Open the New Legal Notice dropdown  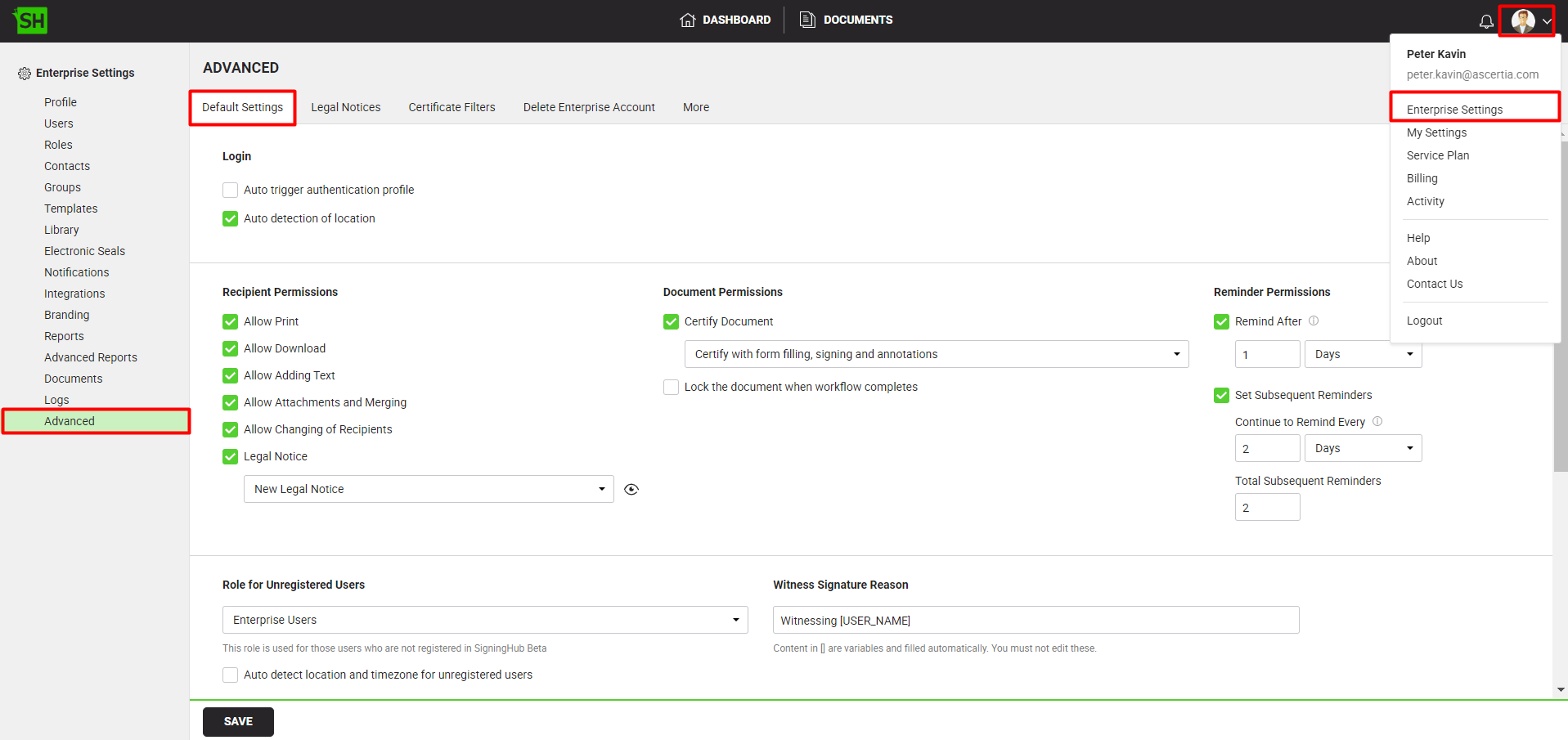428,489
